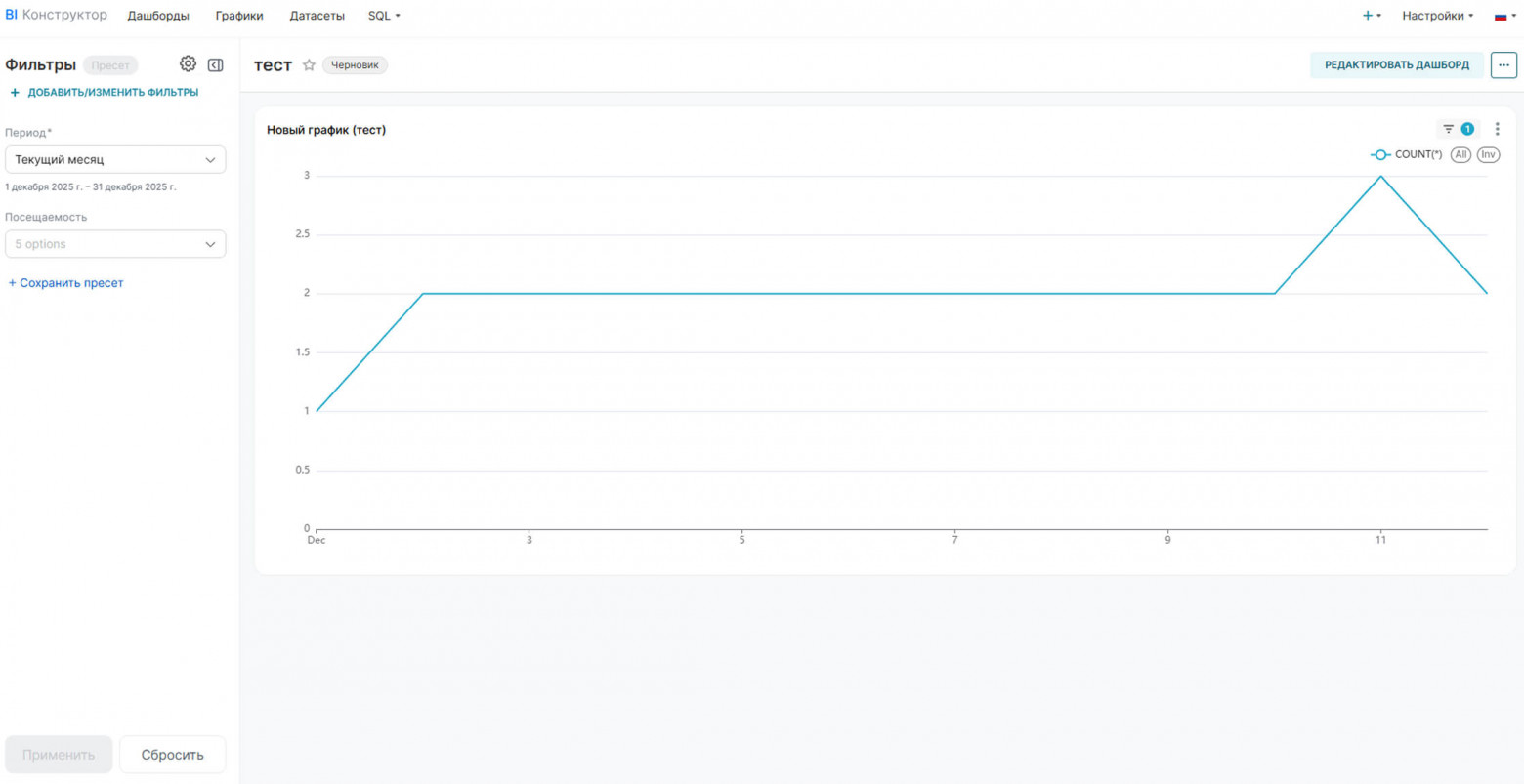Click the Сохранить пресет link
Image resolution: width=1524 pixels, height=784 pixels.
coord(66,283)
